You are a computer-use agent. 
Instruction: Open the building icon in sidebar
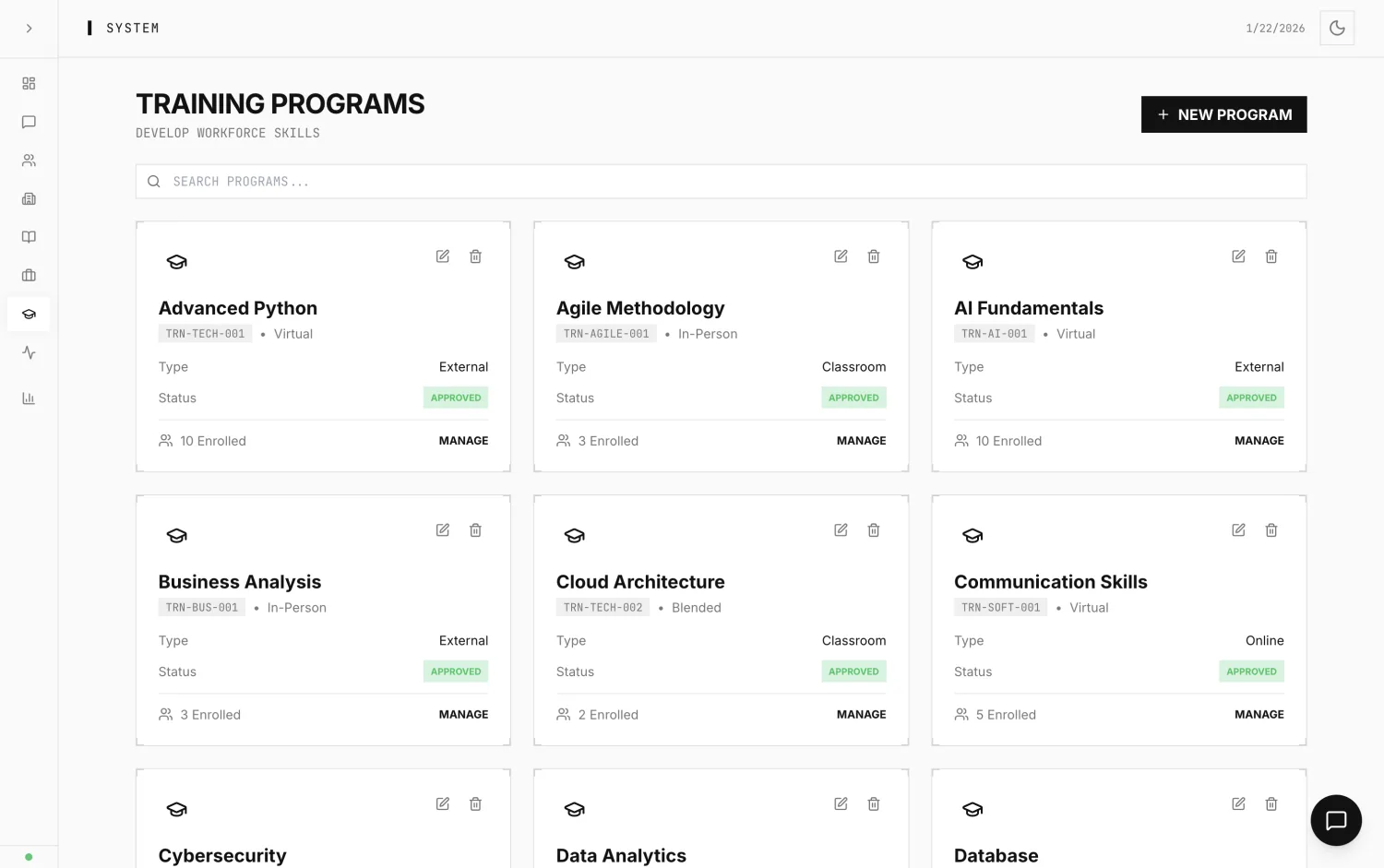(29, 198)
